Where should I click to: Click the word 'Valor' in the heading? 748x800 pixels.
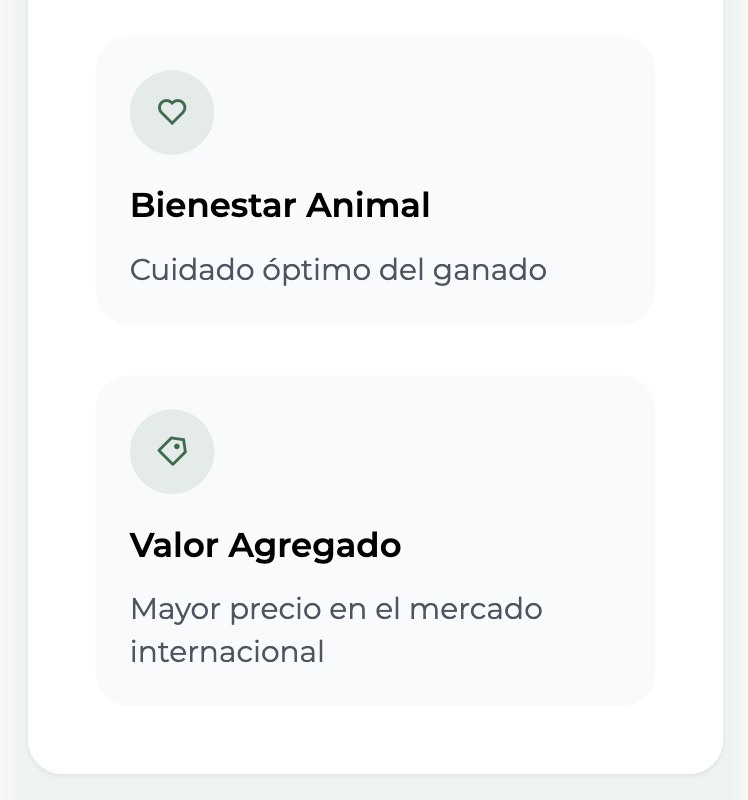click(174, 546)
